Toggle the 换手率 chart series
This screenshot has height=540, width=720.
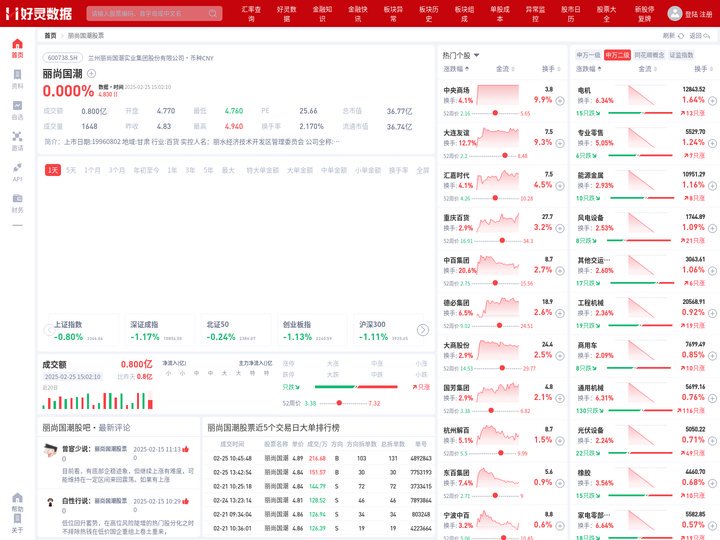click(399, 170)
